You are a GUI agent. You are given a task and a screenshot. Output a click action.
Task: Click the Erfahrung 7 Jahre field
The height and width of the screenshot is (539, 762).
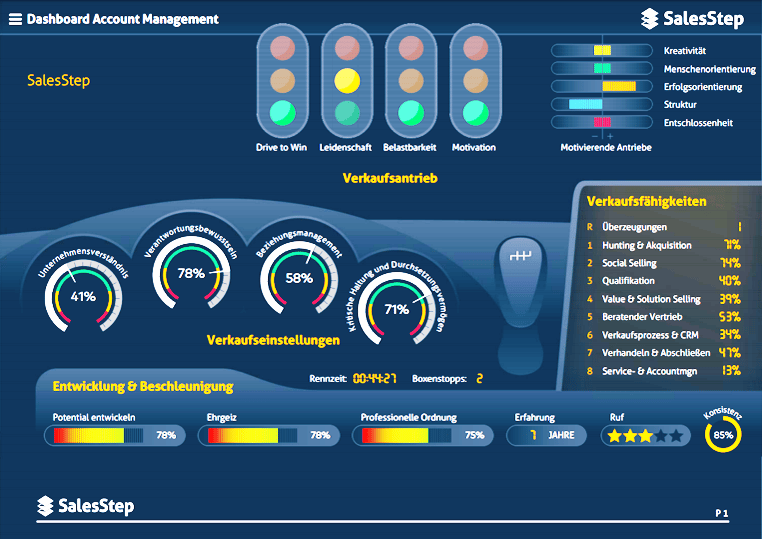(548, 436)
